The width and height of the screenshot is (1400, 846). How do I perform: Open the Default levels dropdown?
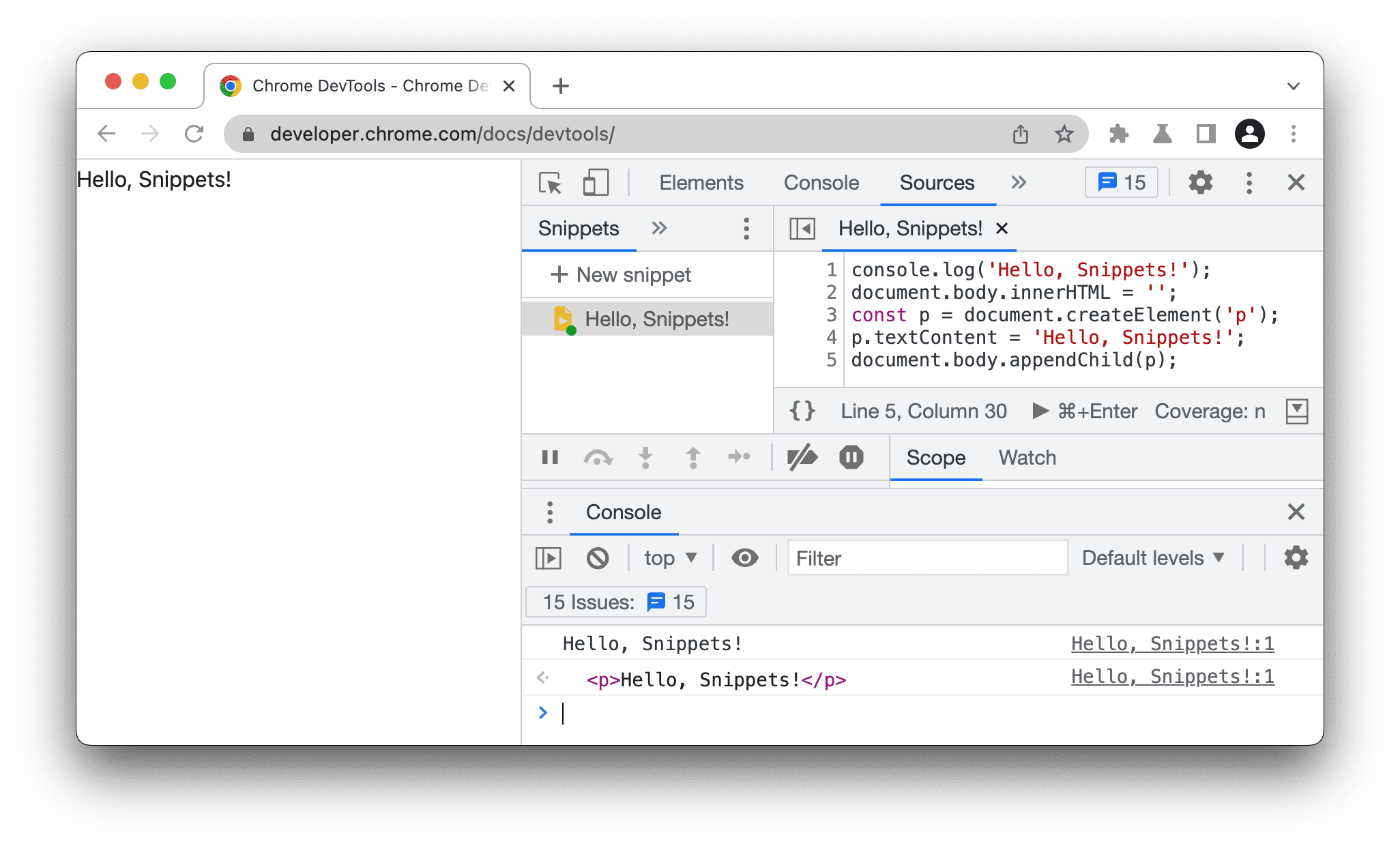(1154, 558)
